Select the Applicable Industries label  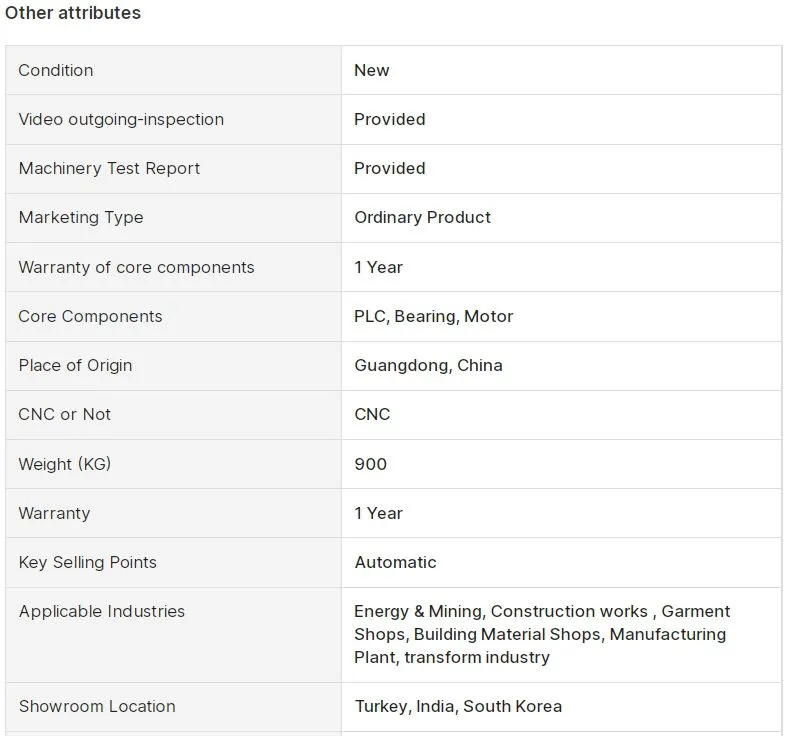(102, 611)
